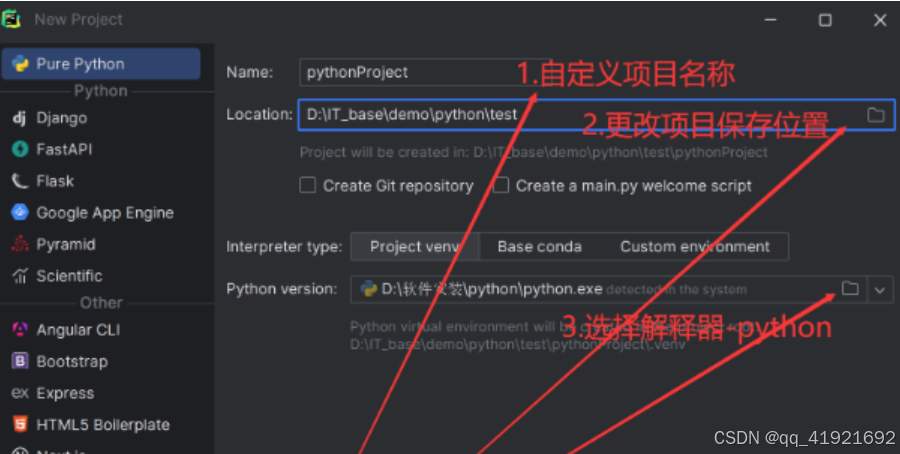The width and height of the screenshot is (900, 454).
Task: Maximize the New Project window
Action: pyautogui.click(x=825, y=20)
